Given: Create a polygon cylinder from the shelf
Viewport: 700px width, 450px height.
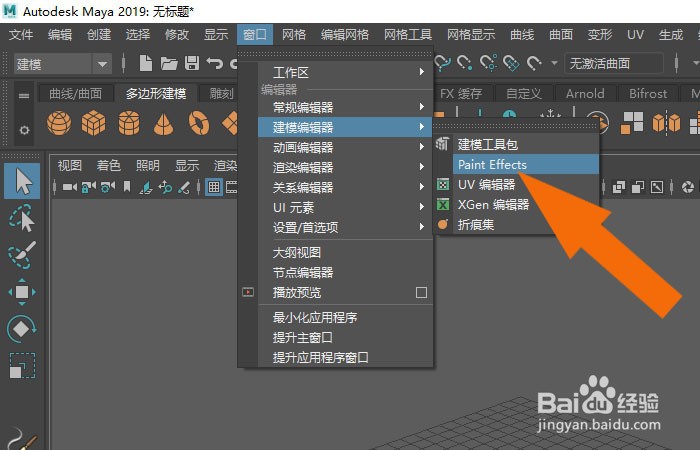Looking at the screenshot, I should pyautogui.click(x=129, y=123).
